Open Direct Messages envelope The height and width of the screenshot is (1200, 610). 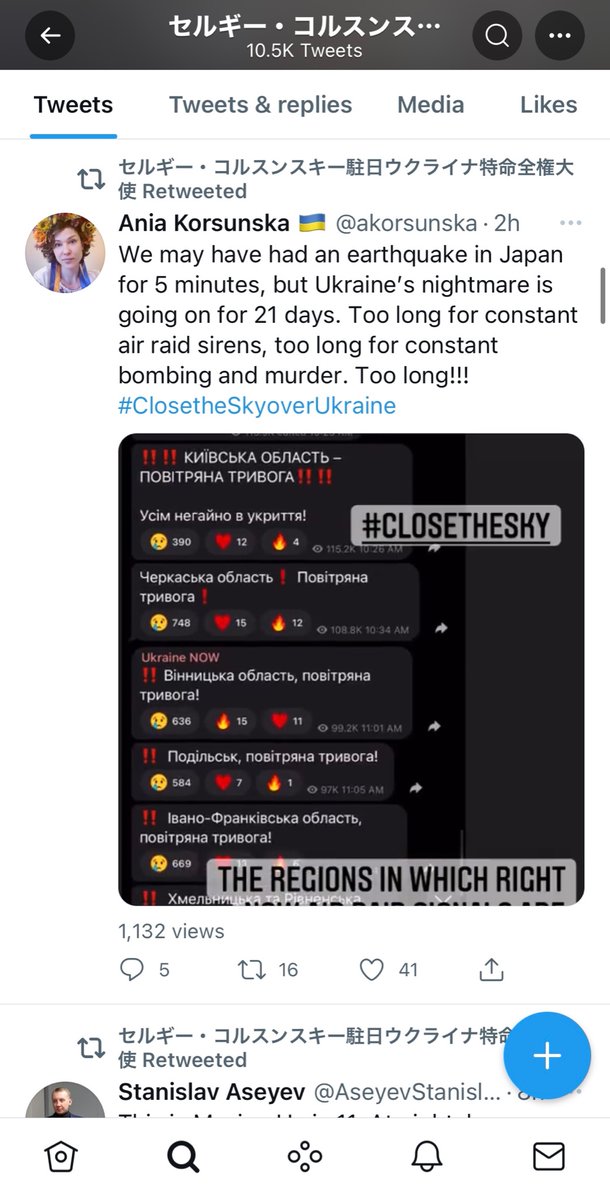(x=548, y=1157)
